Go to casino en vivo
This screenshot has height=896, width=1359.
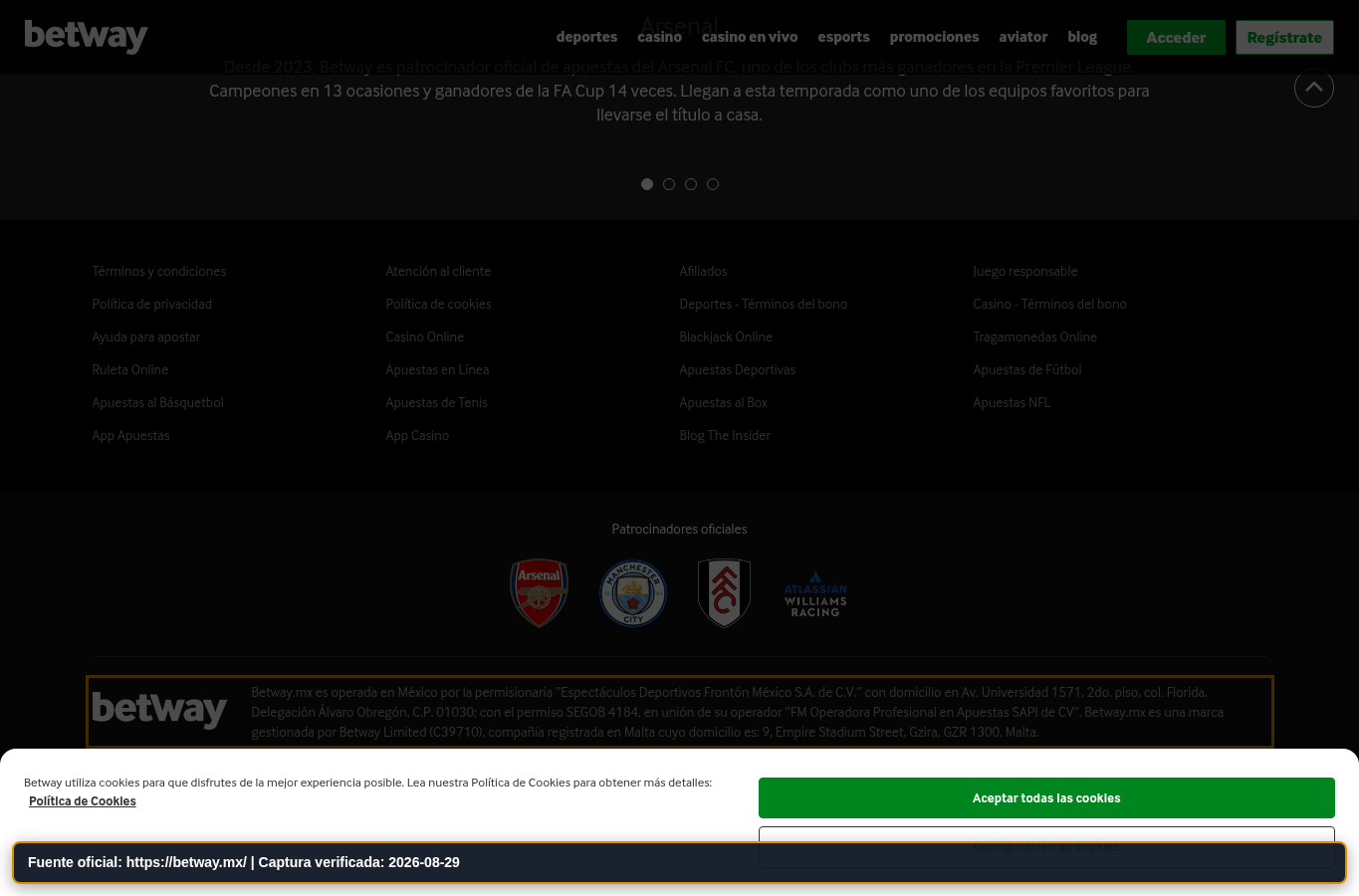point(750,37)
